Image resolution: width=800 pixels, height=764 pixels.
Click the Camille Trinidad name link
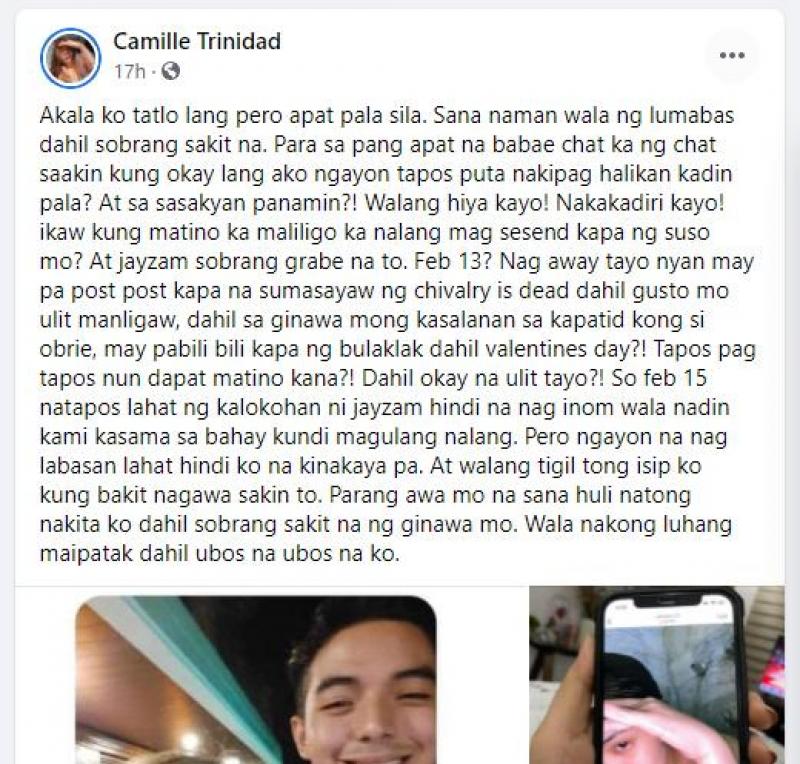[197, 41]
